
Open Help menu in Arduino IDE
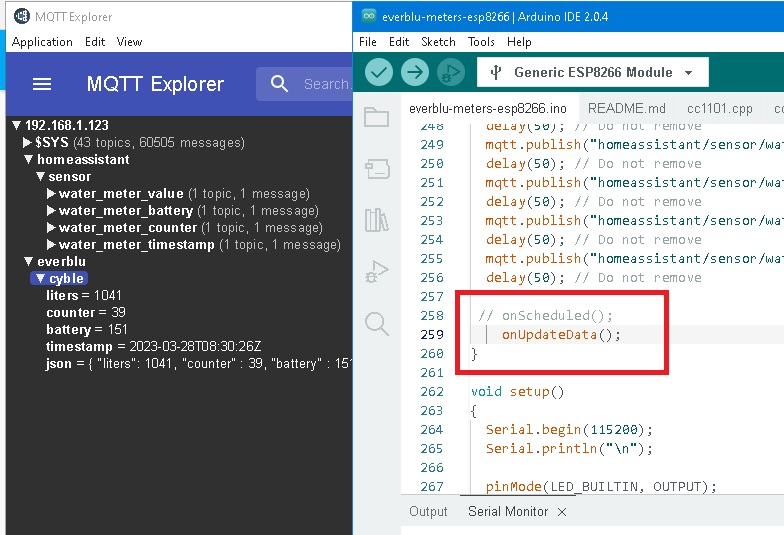click(x=519, y=42)
